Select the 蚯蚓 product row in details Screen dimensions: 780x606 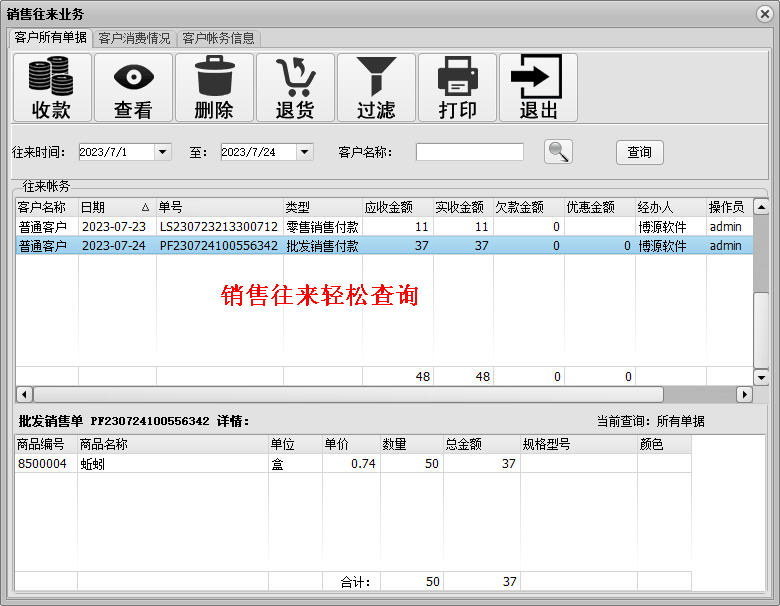170,464
